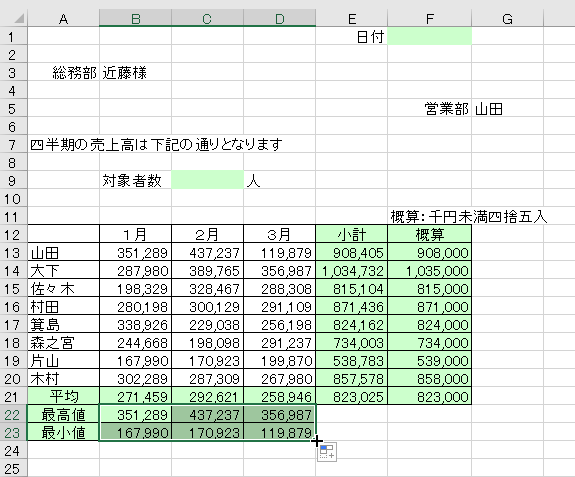Click the green date input cell F1

tap(429, 36)
